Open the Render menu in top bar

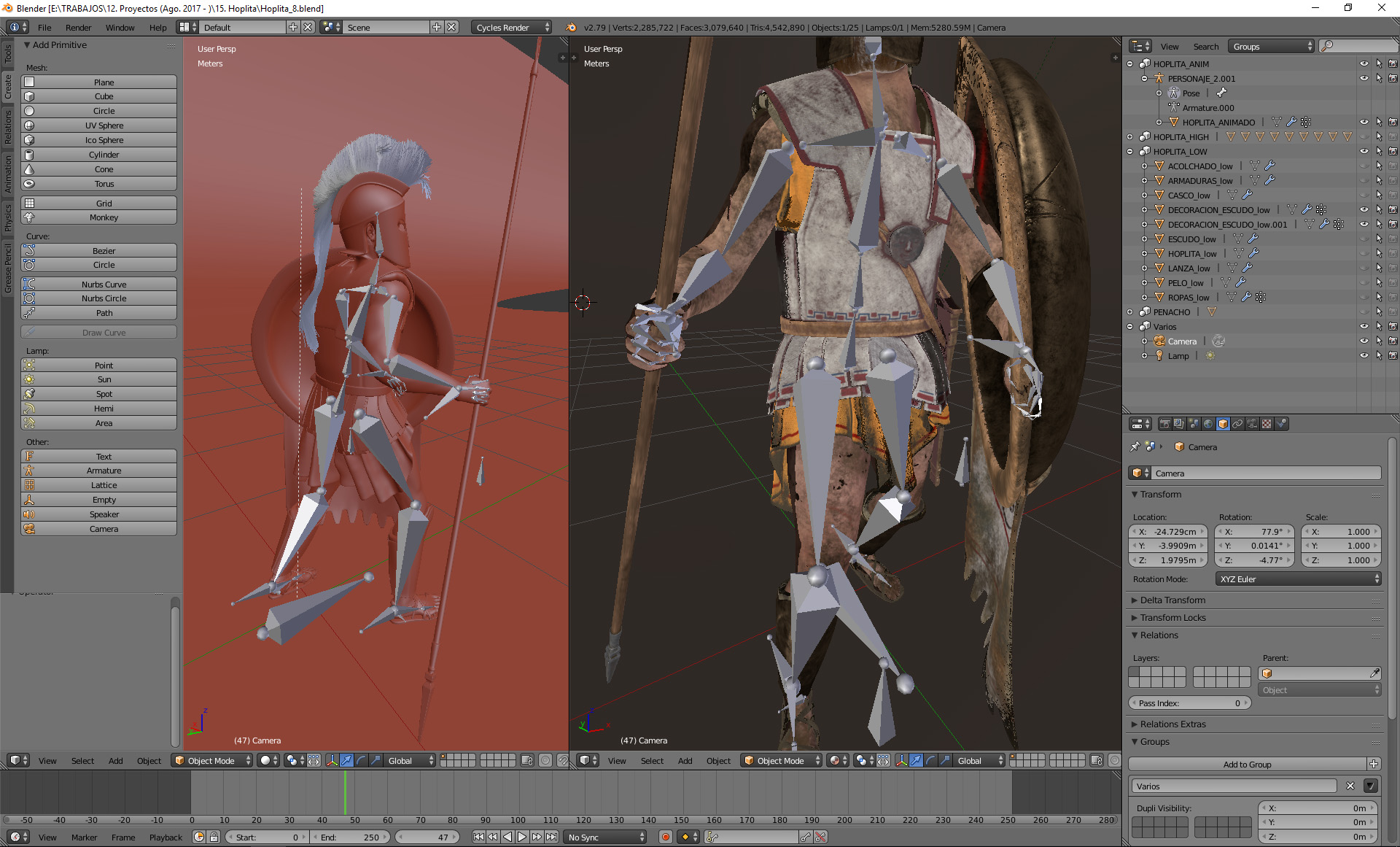pos(78,28)
